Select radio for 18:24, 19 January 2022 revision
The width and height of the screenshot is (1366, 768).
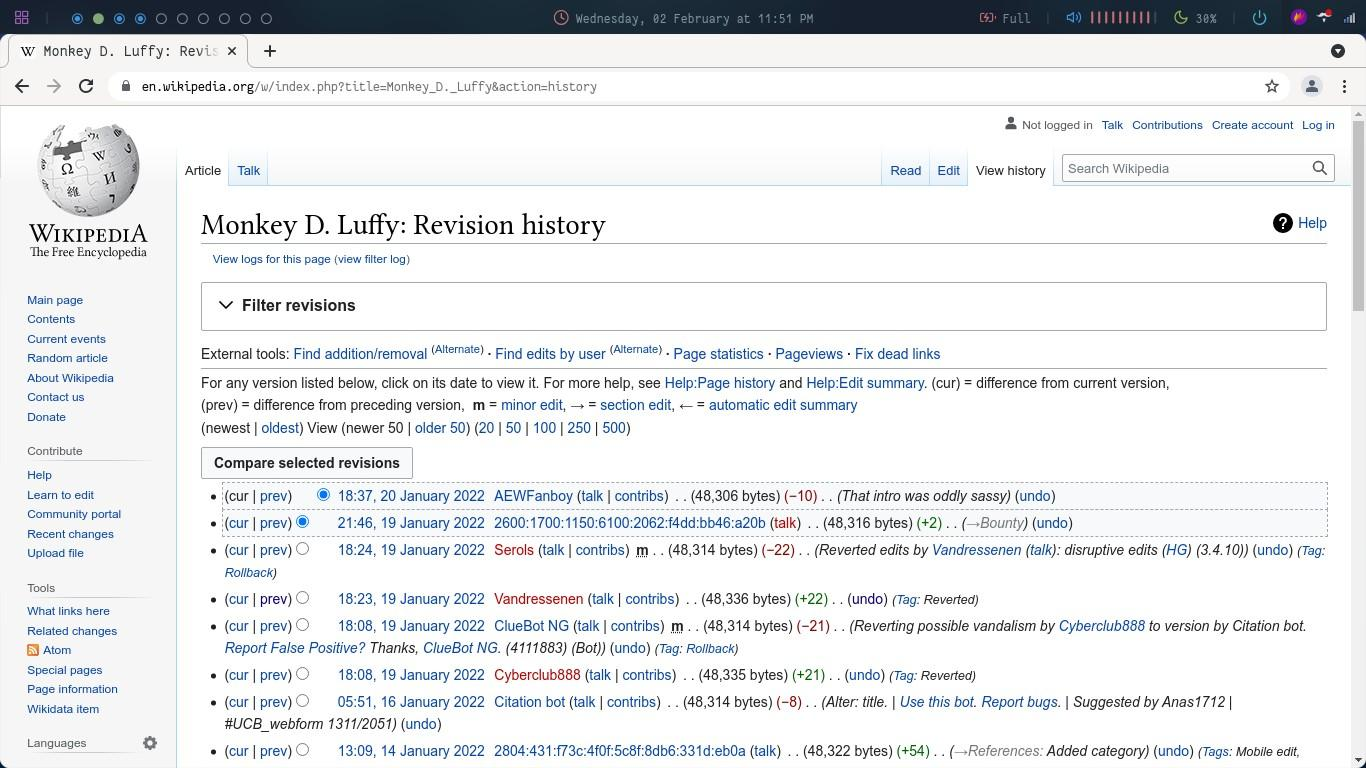(302, 549)
